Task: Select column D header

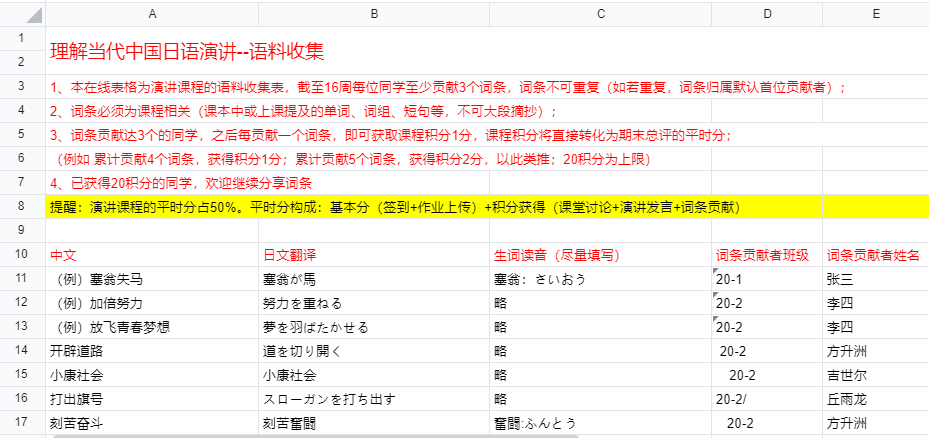Action: (767, 15)
